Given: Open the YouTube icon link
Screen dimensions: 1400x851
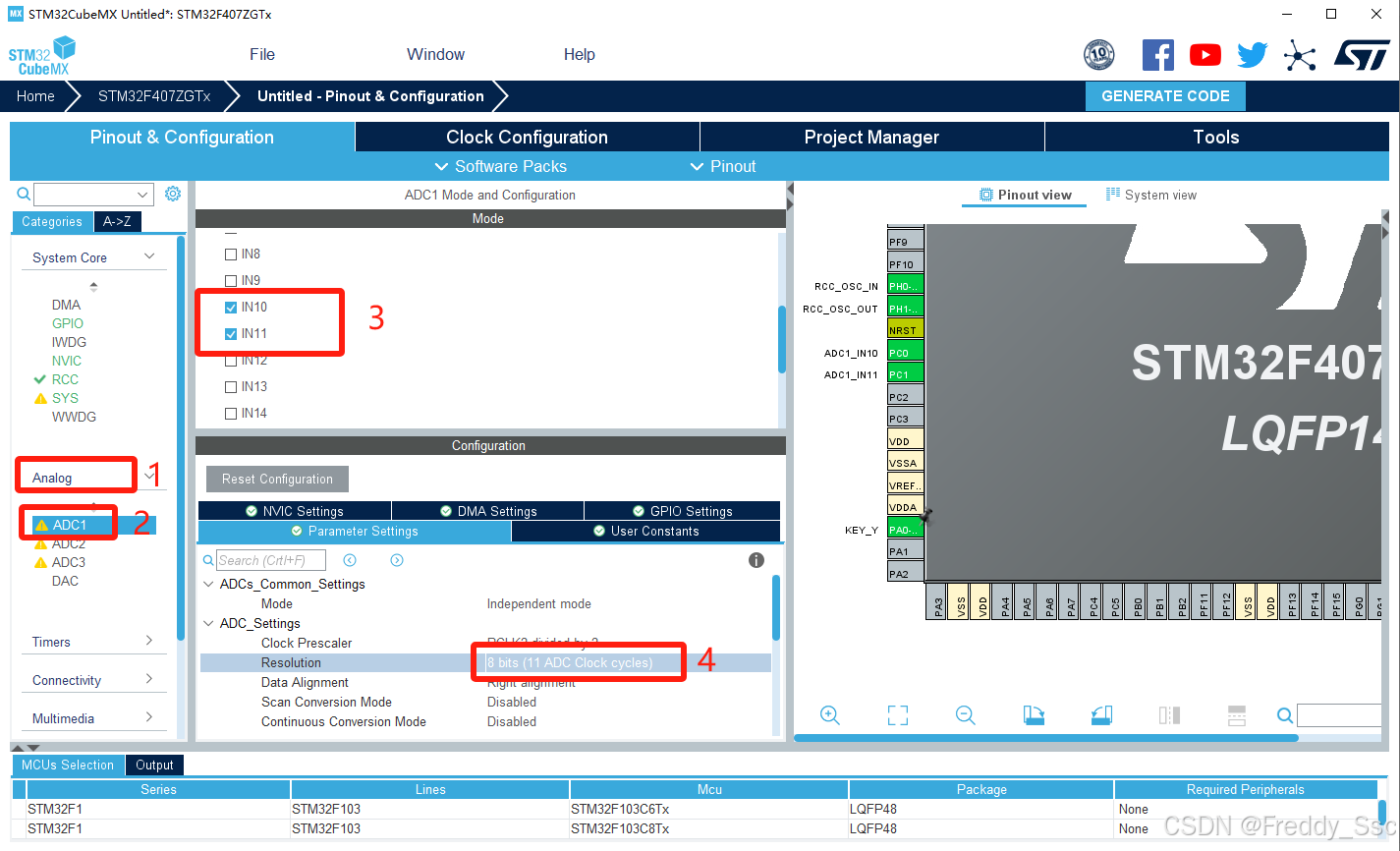Looking at the screenshot, I should click(1205, 55).
